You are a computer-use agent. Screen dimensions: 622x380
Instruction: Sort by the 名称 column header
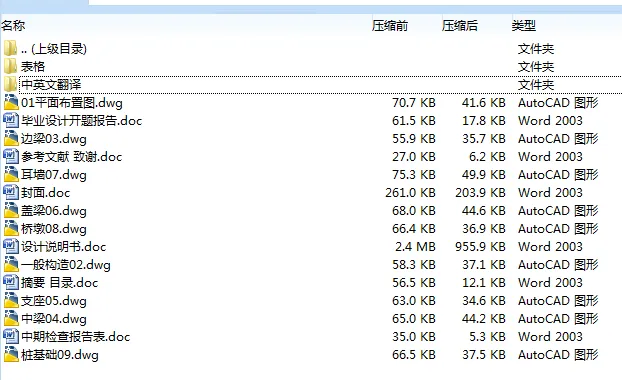coord(13,26)
